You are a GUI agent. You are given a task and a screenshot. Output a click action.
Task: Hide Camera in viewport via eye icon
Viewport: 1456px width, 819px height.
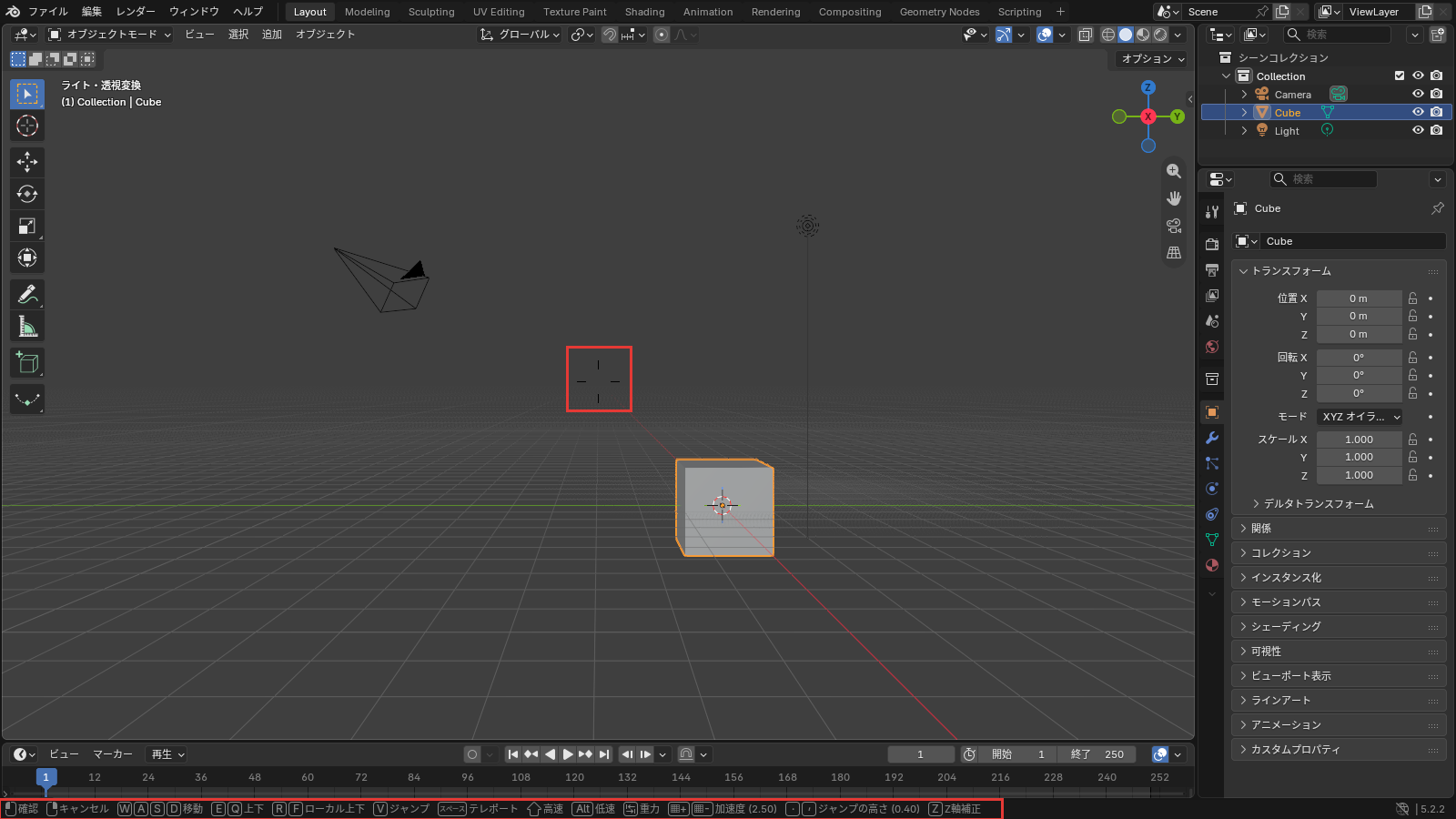point(1418,94)
